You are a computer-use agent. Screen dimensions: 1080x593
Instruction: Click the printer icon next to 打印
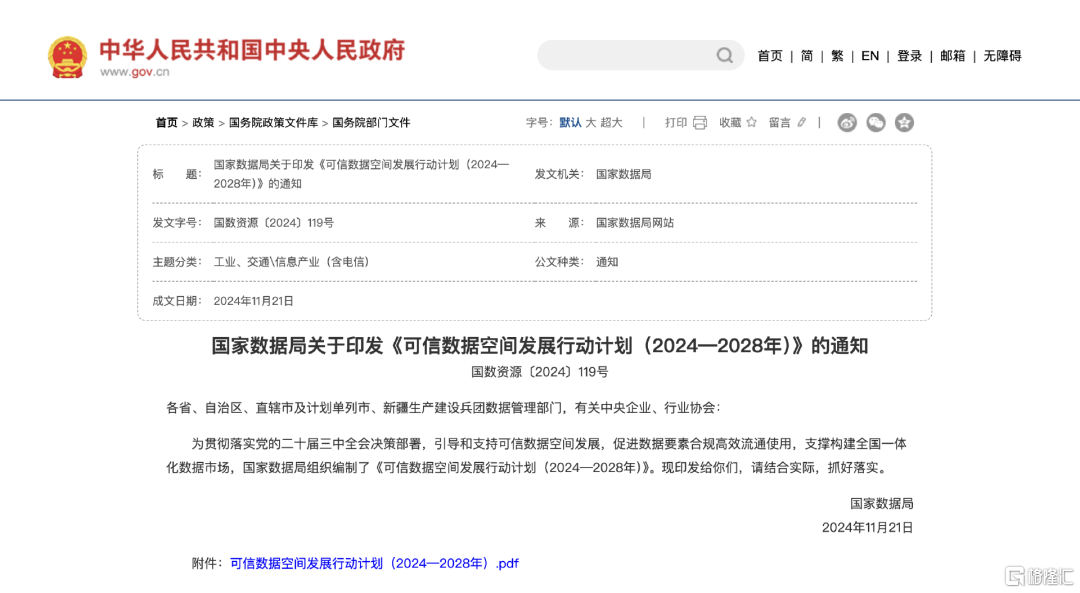(700, 123)
